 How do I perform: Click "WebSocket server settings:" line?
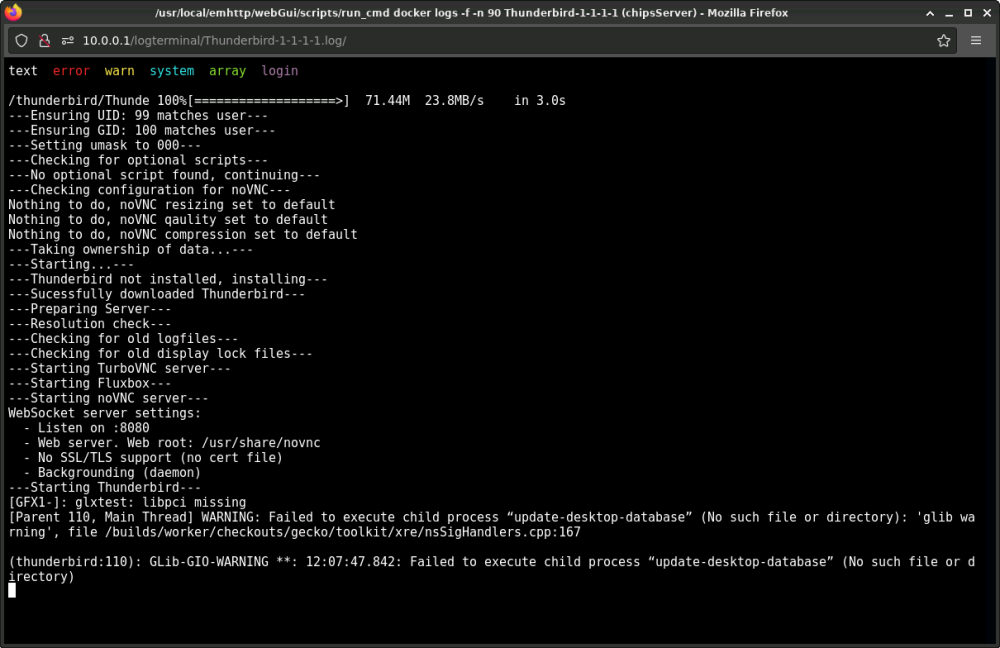[105, 413]
